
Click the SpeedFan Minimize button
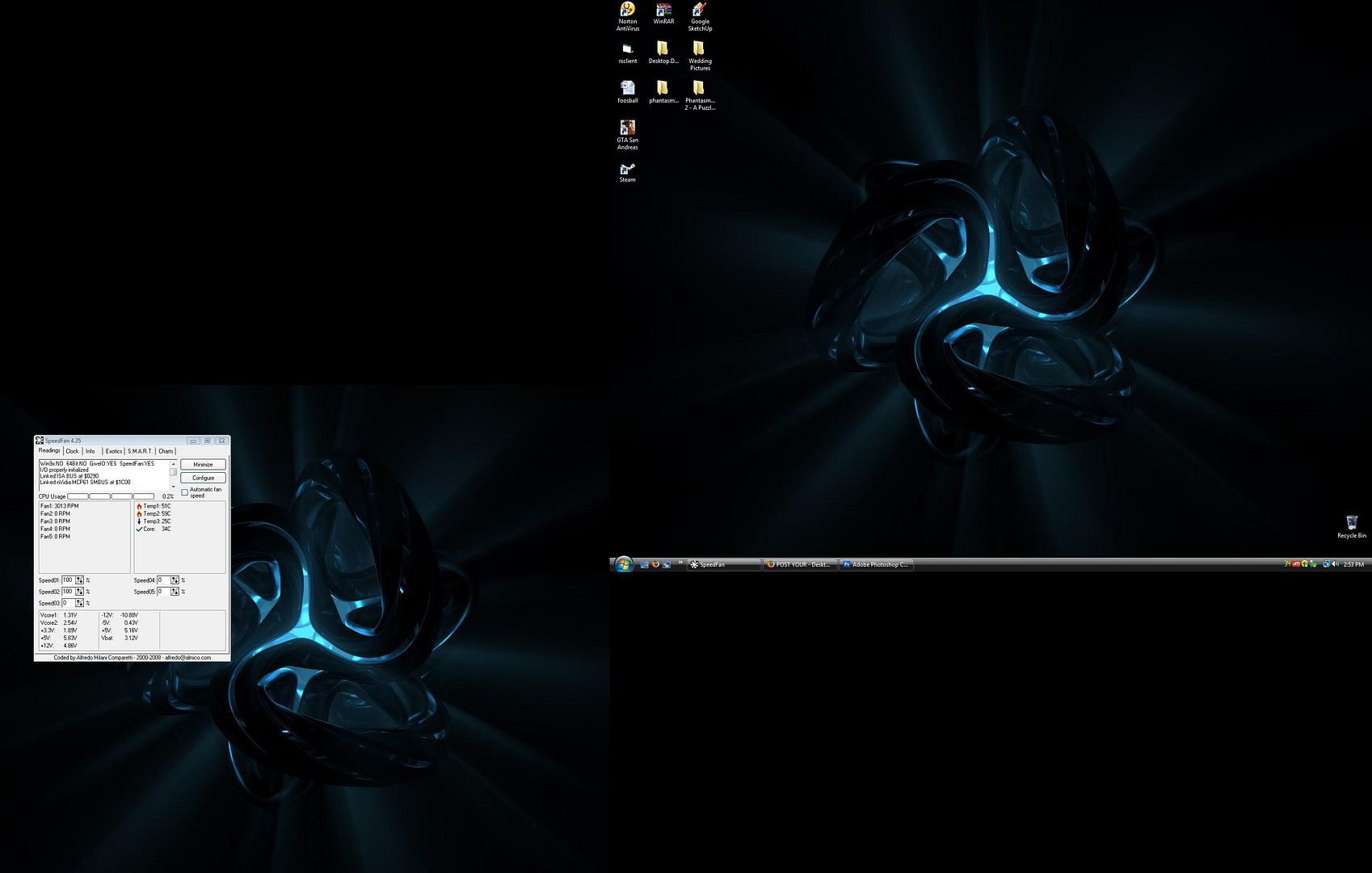coord(203,465)
